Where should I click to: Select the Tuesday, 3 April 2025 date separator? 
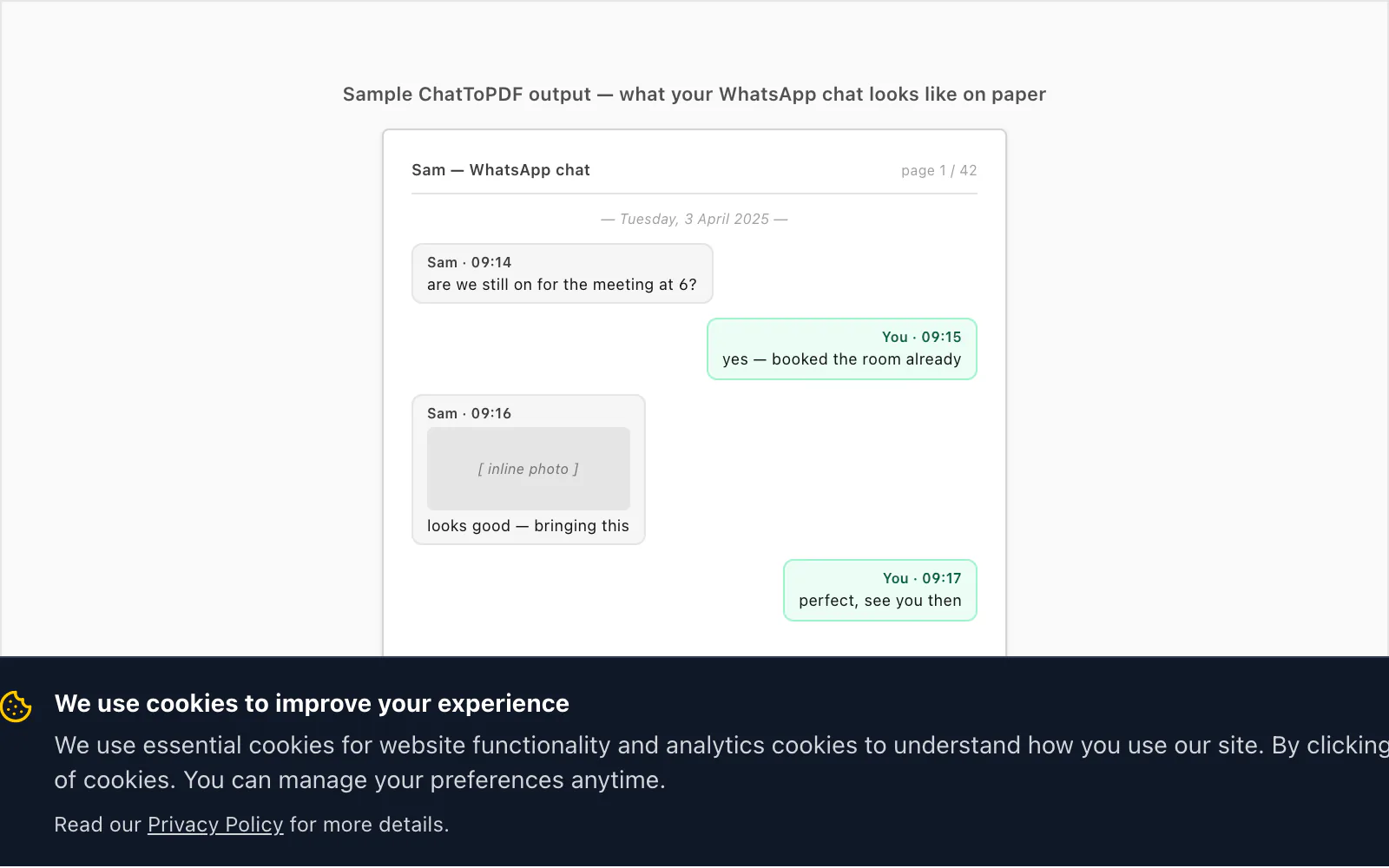click(694, 220)
